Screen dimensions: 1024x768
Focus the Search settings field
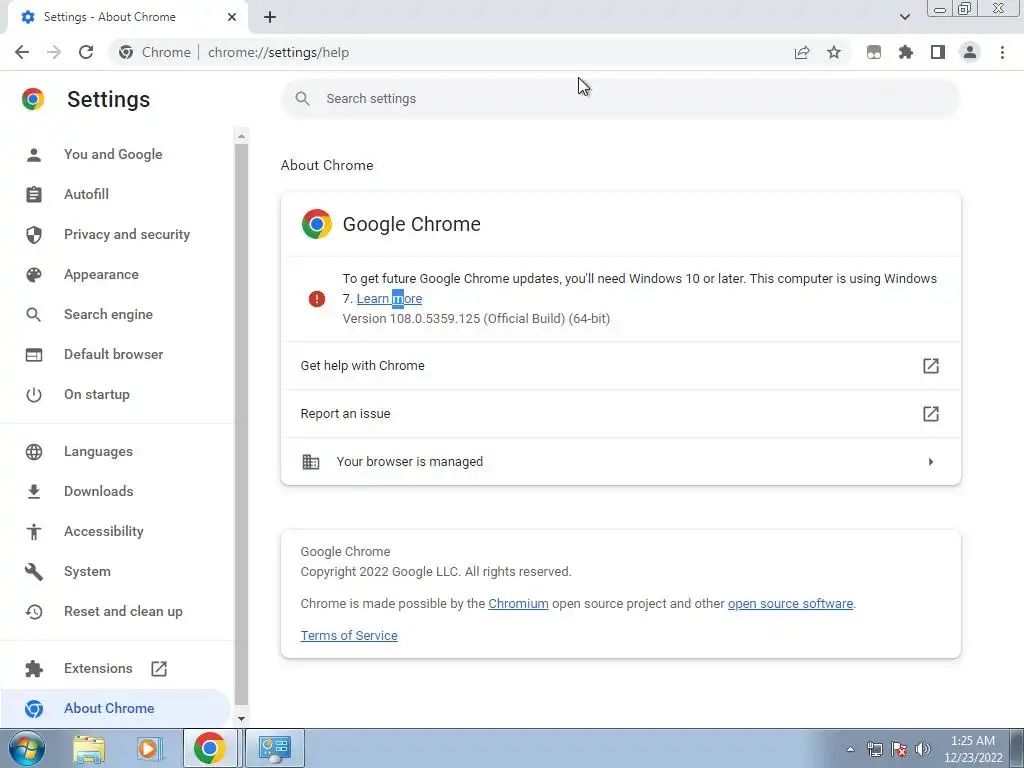click(x=620, y=99)
